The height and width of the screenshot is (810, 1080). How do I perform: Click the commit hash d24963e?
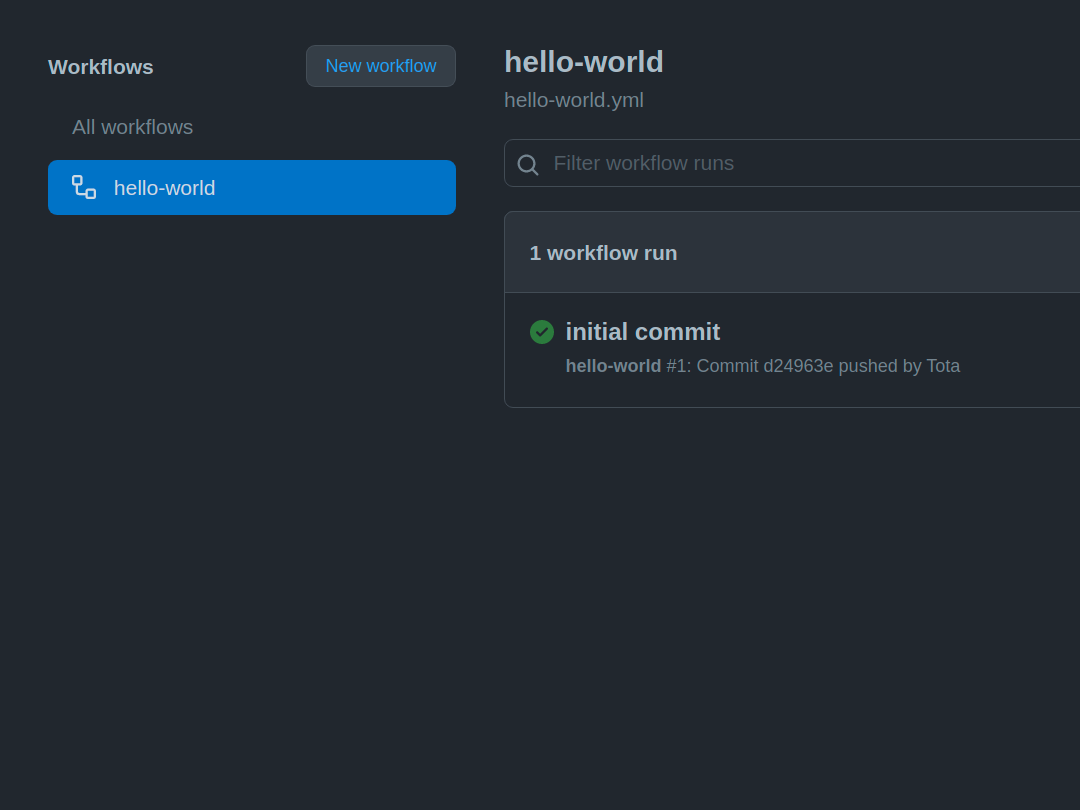click(800, 366)
